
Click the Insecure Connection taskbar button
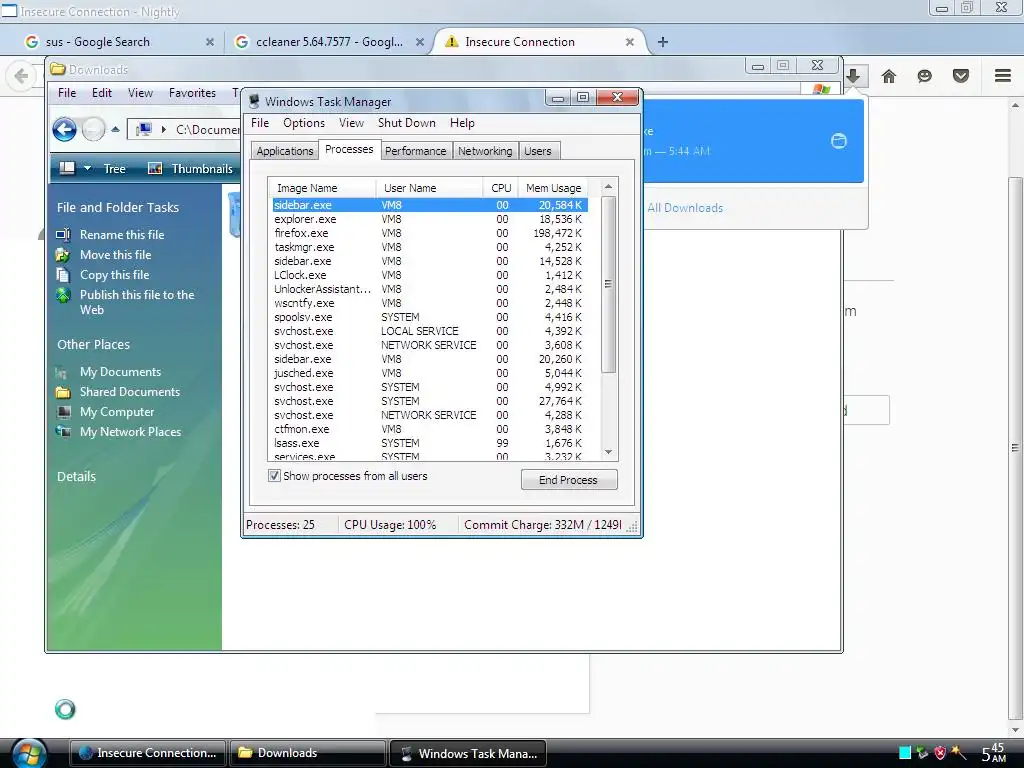coord(148,753)
